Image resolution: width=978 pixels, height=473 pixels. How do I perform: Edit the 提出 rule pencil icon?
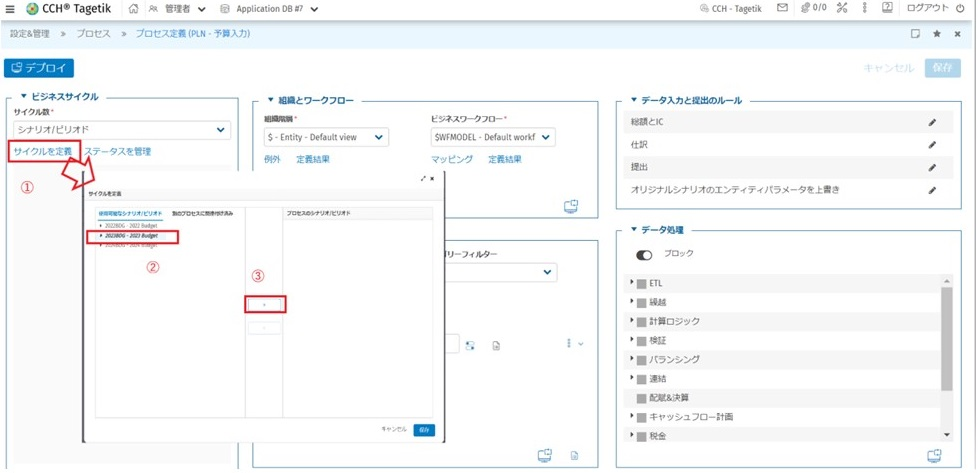932,168
